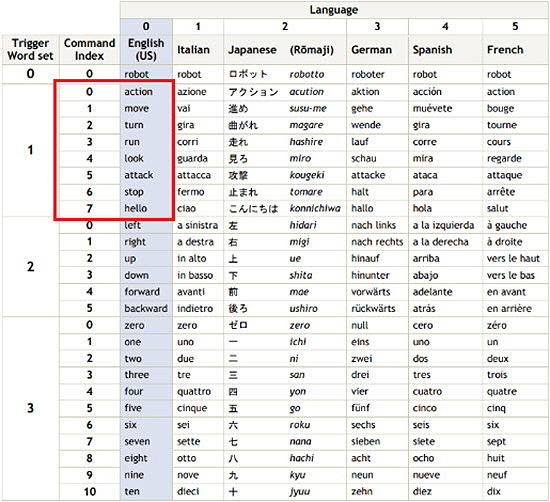
Task: Select the English word 'seven'
Action: point(137,442)
